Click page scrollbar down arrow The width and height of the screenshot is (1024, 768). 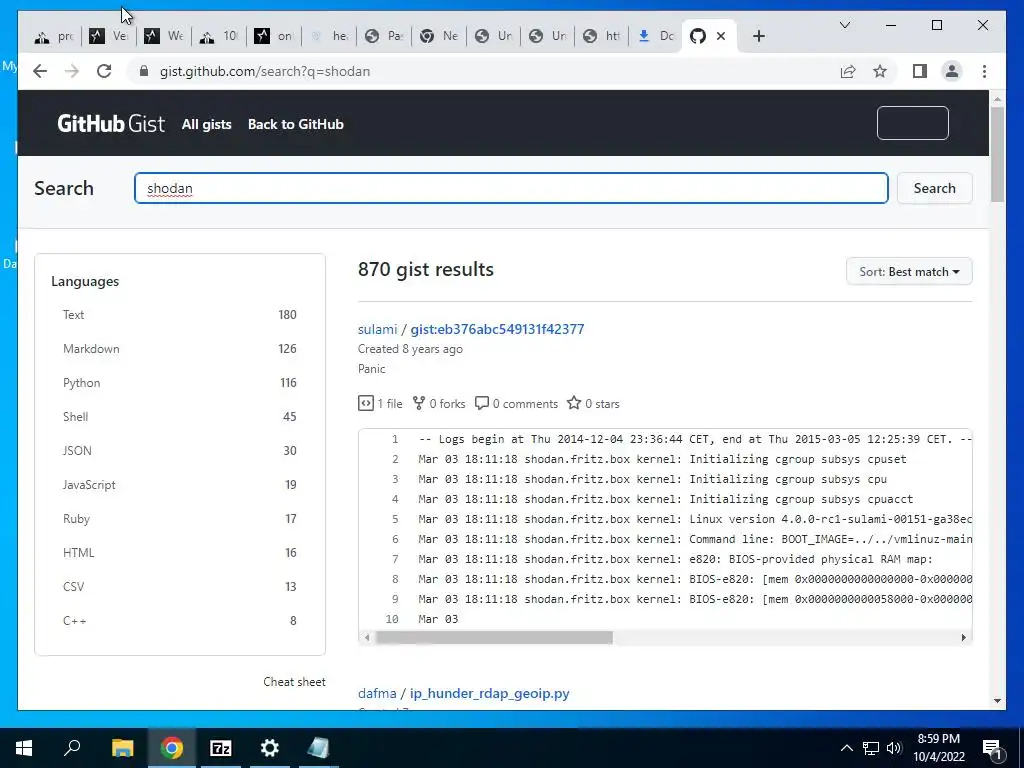tap(997, 701)
